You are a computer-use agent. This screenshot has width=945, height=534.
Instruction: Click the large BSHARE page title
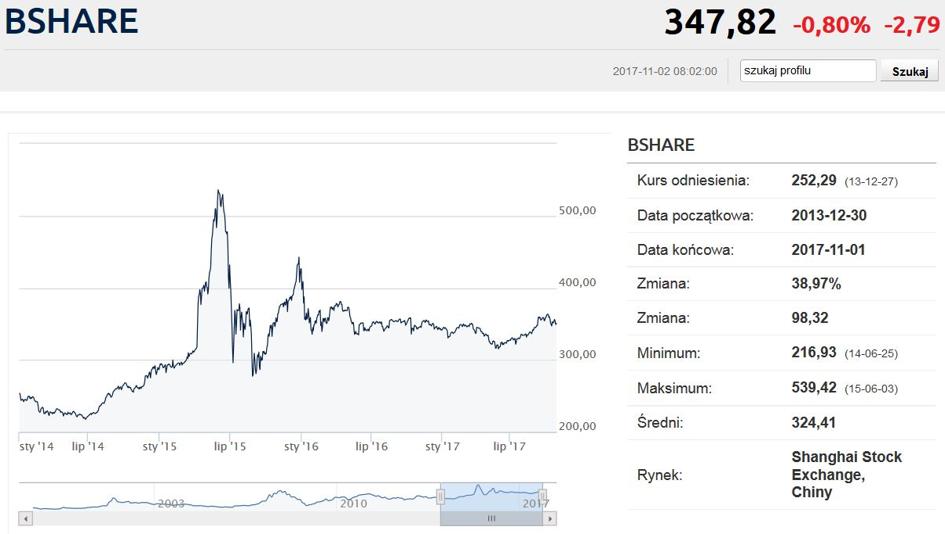71,21
